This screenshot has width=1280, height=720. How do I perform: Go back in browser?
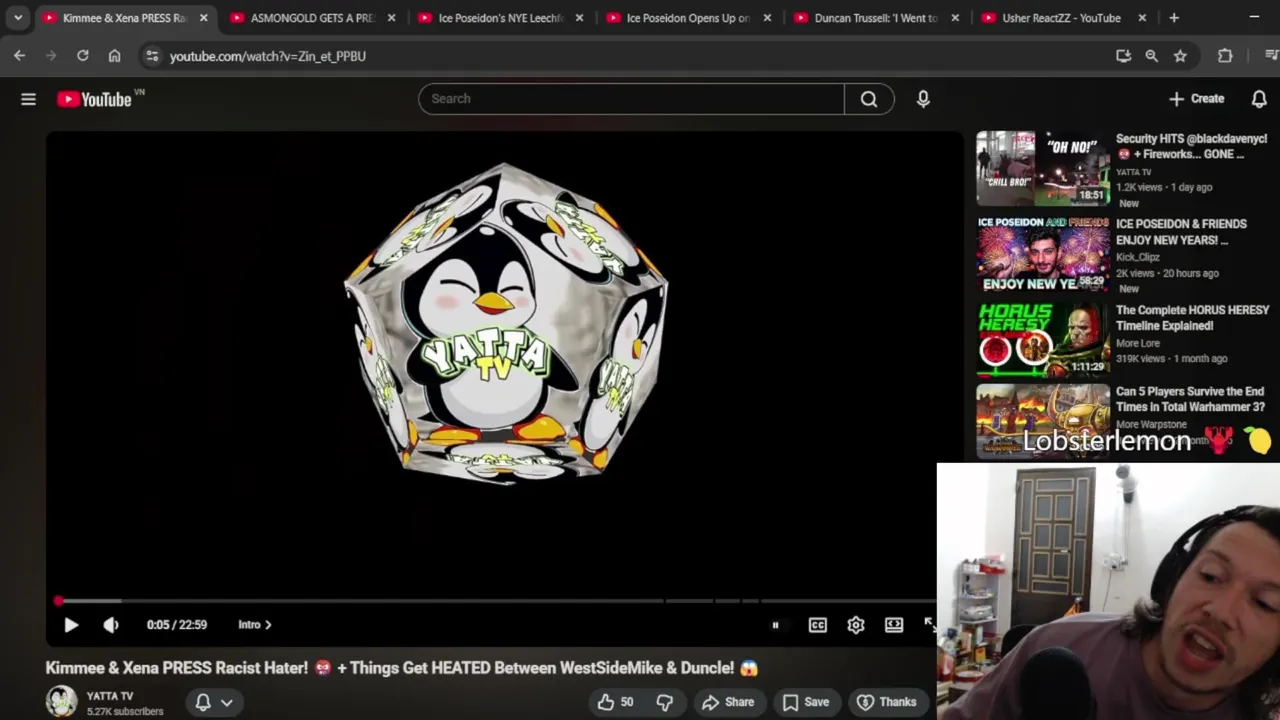click(19, 56)
